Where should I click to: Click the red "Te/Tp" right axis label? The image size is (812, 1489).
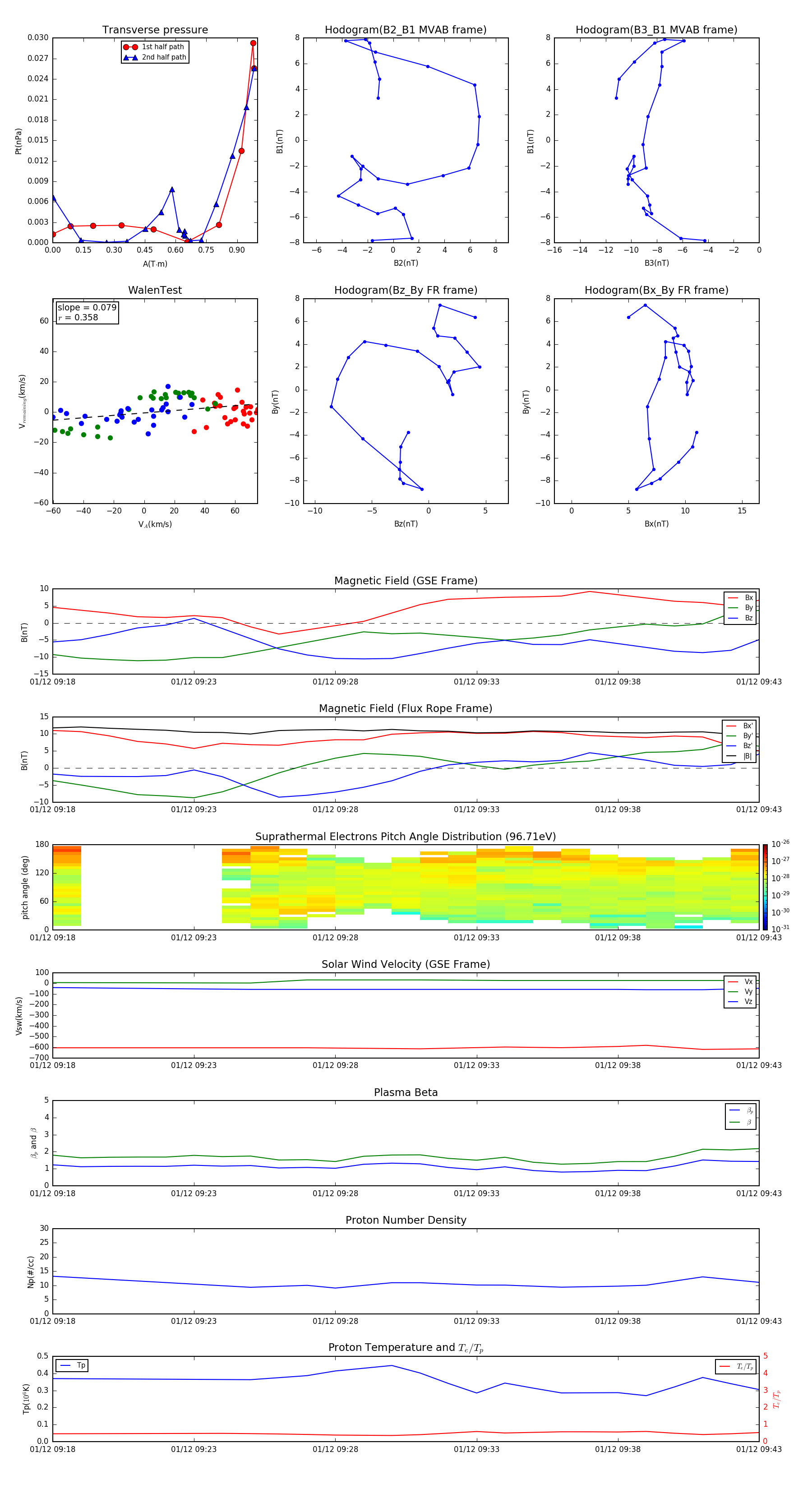(776, 1399)
